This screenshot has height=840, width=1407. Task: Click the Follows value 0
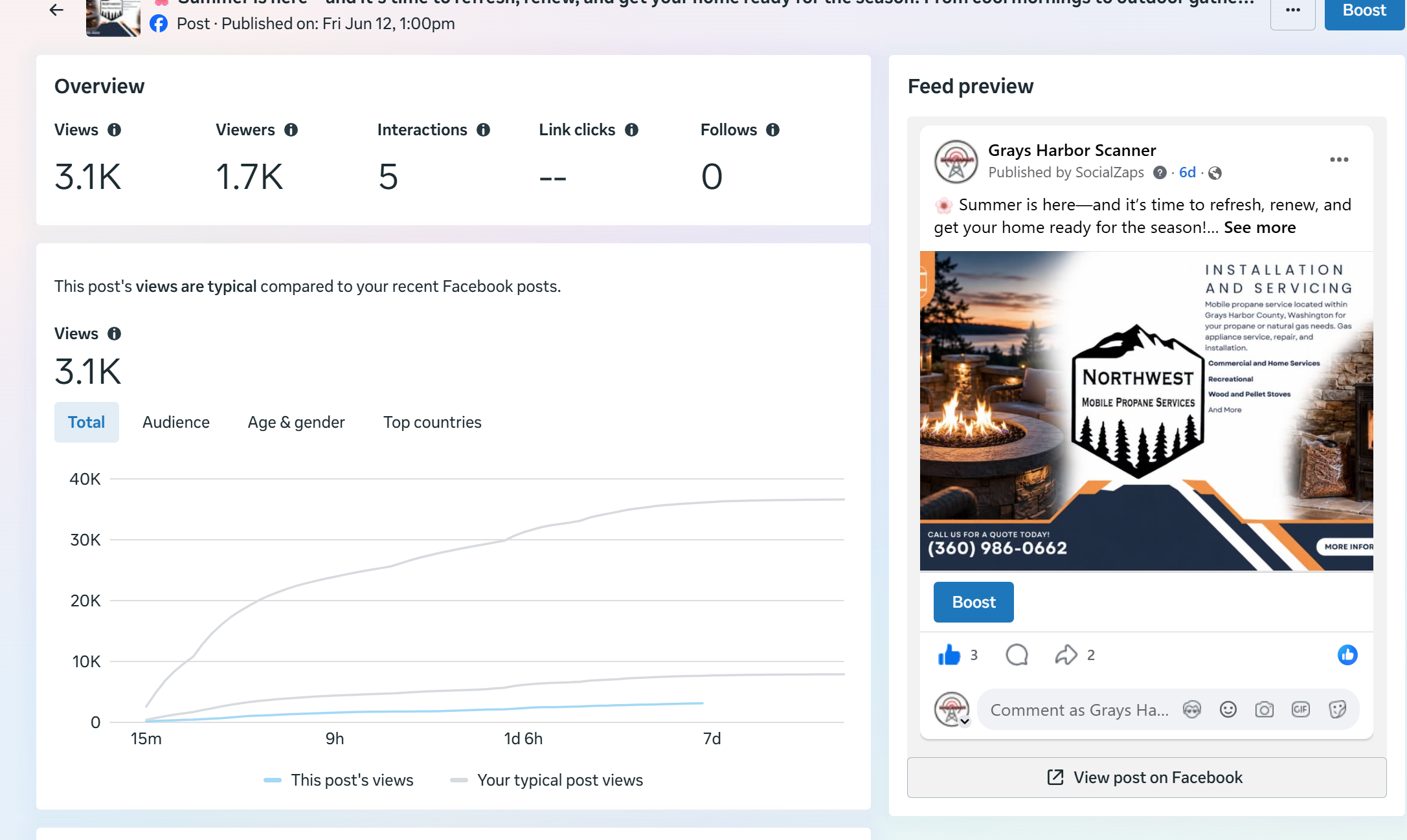pyautogui.click(x=712, y=177)
